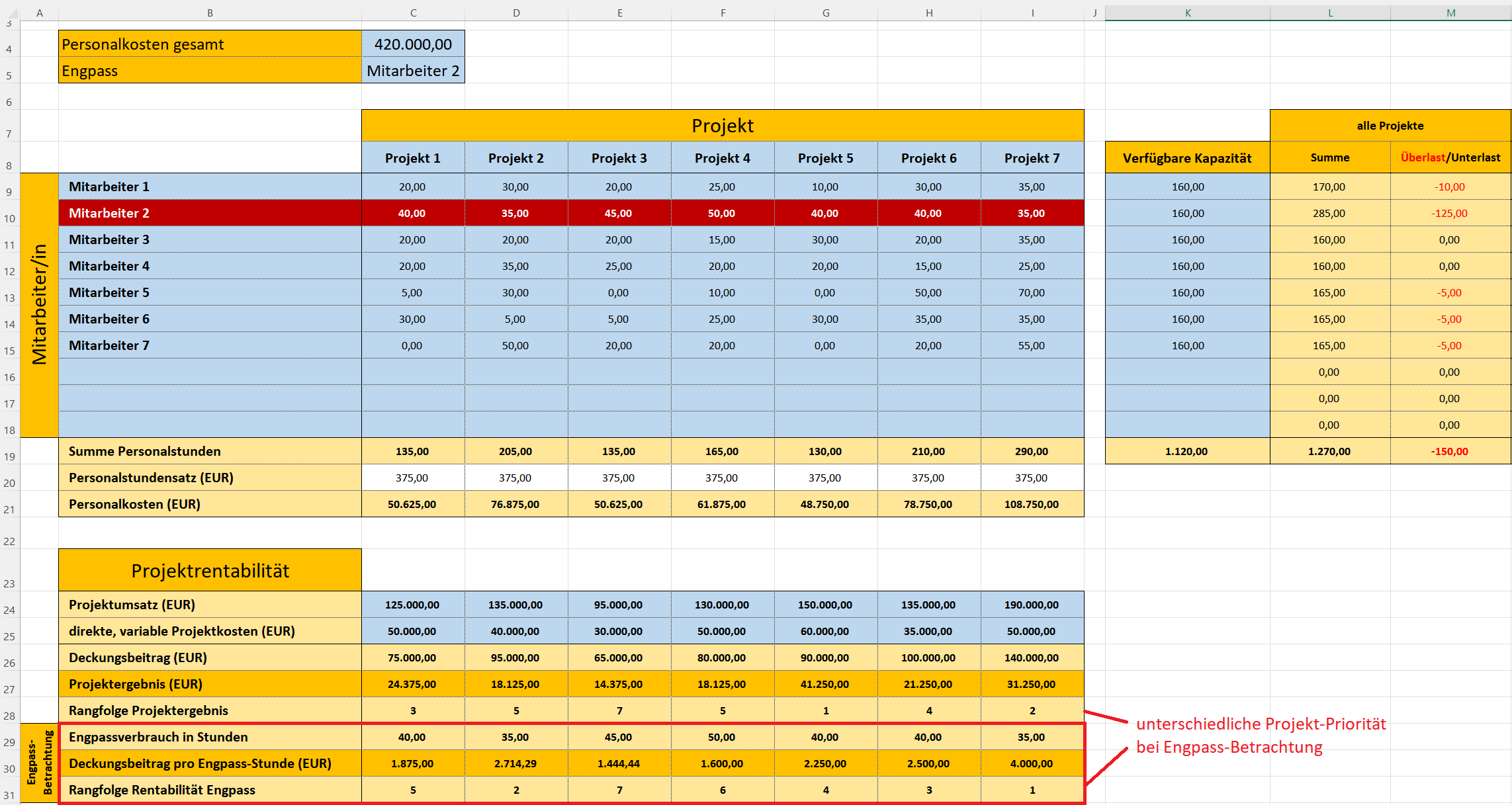Click the Deckungsbeitrag (EUR) row label
Screen dimensions: 1512x805
(210, 657)
